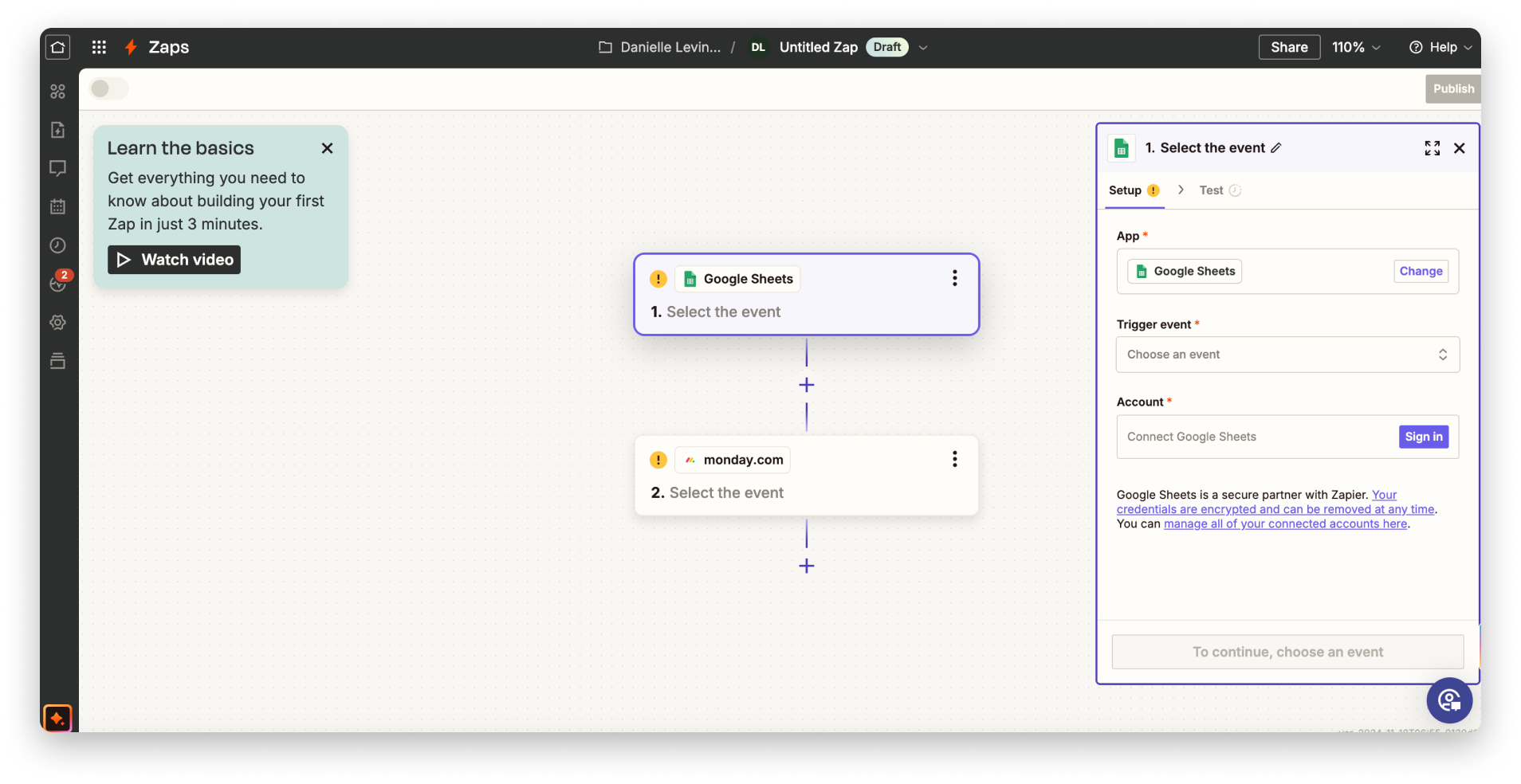Screen dimensions: 1521x784
Task: Open the support chat bubble
Action: point(1449,700)
